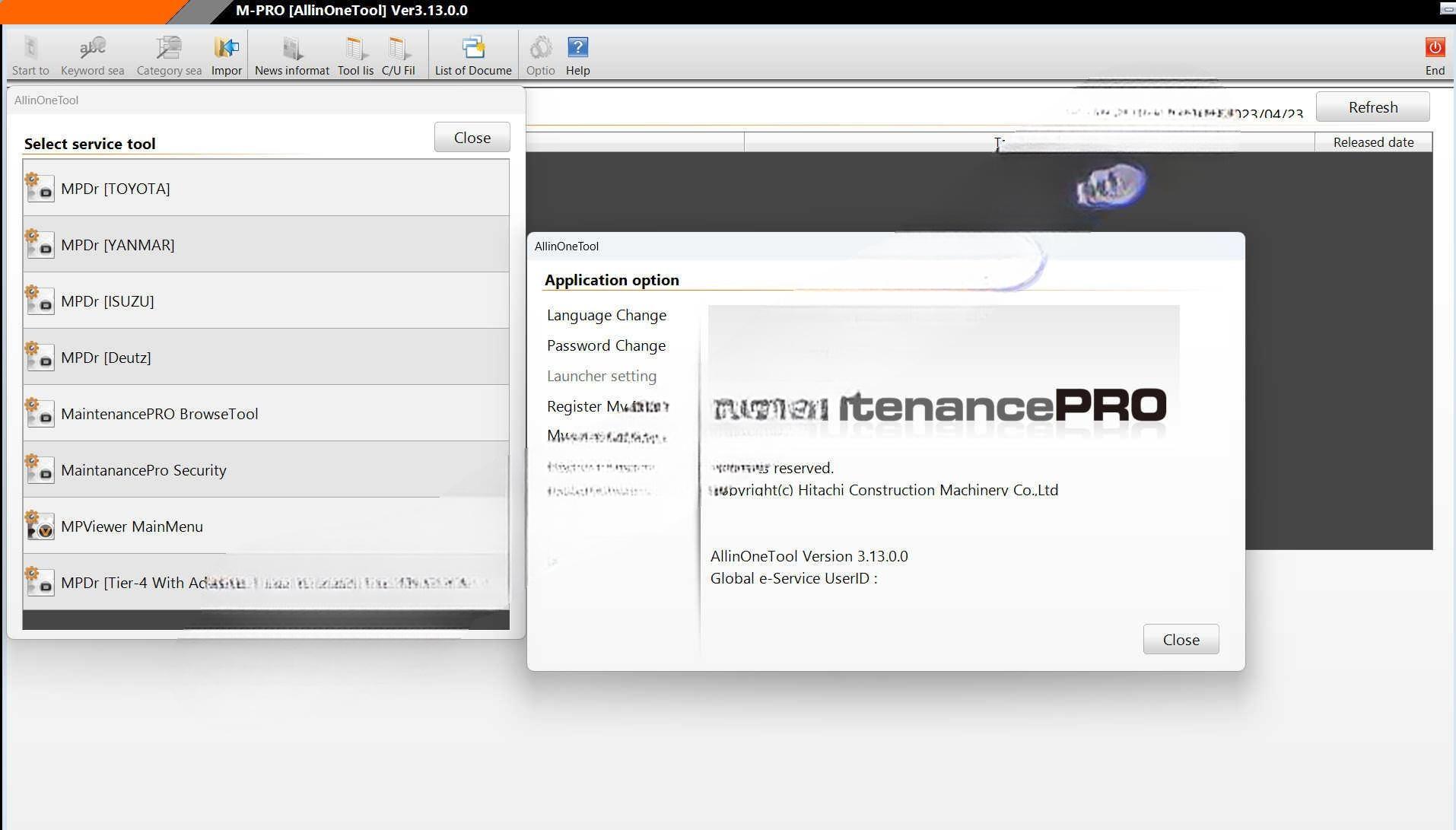Close the Application option dialog
This screenshot has height=830, width=1456.
point(1181,640)
